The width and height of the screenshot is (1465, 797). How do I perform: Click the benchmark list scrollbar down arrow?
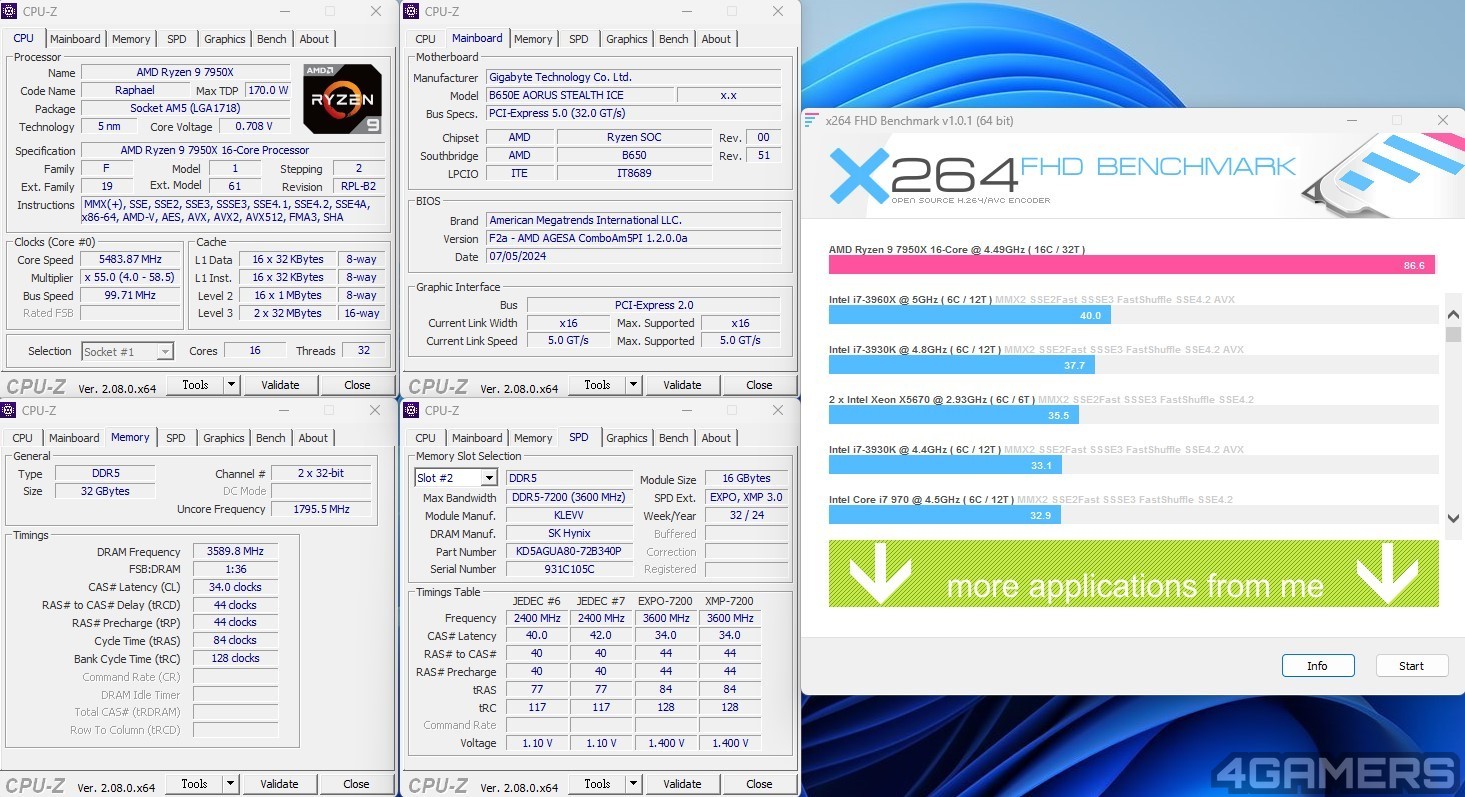pos(1453,518)
